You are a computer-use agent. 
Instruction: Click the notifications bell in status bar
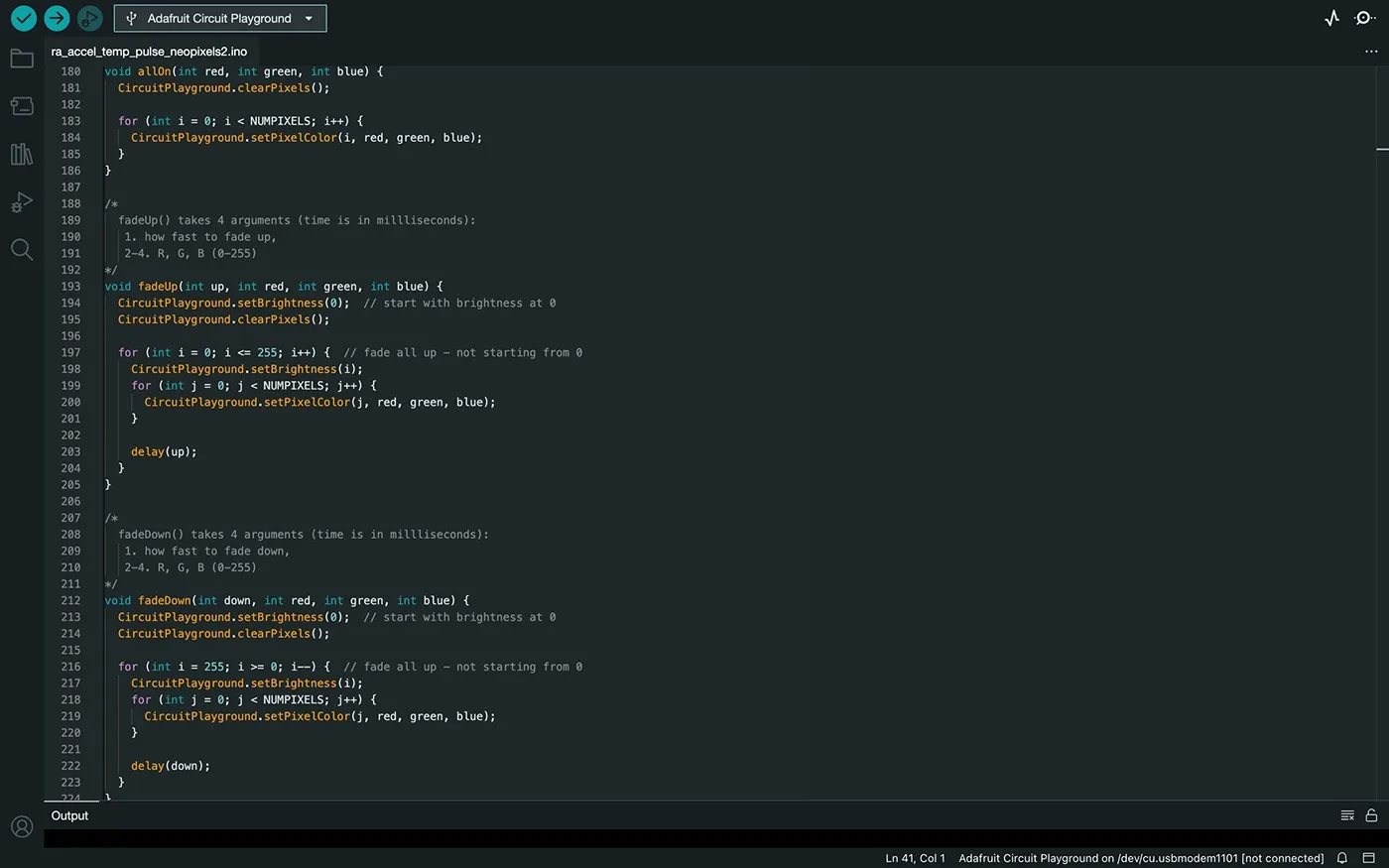coord(1342,858)
